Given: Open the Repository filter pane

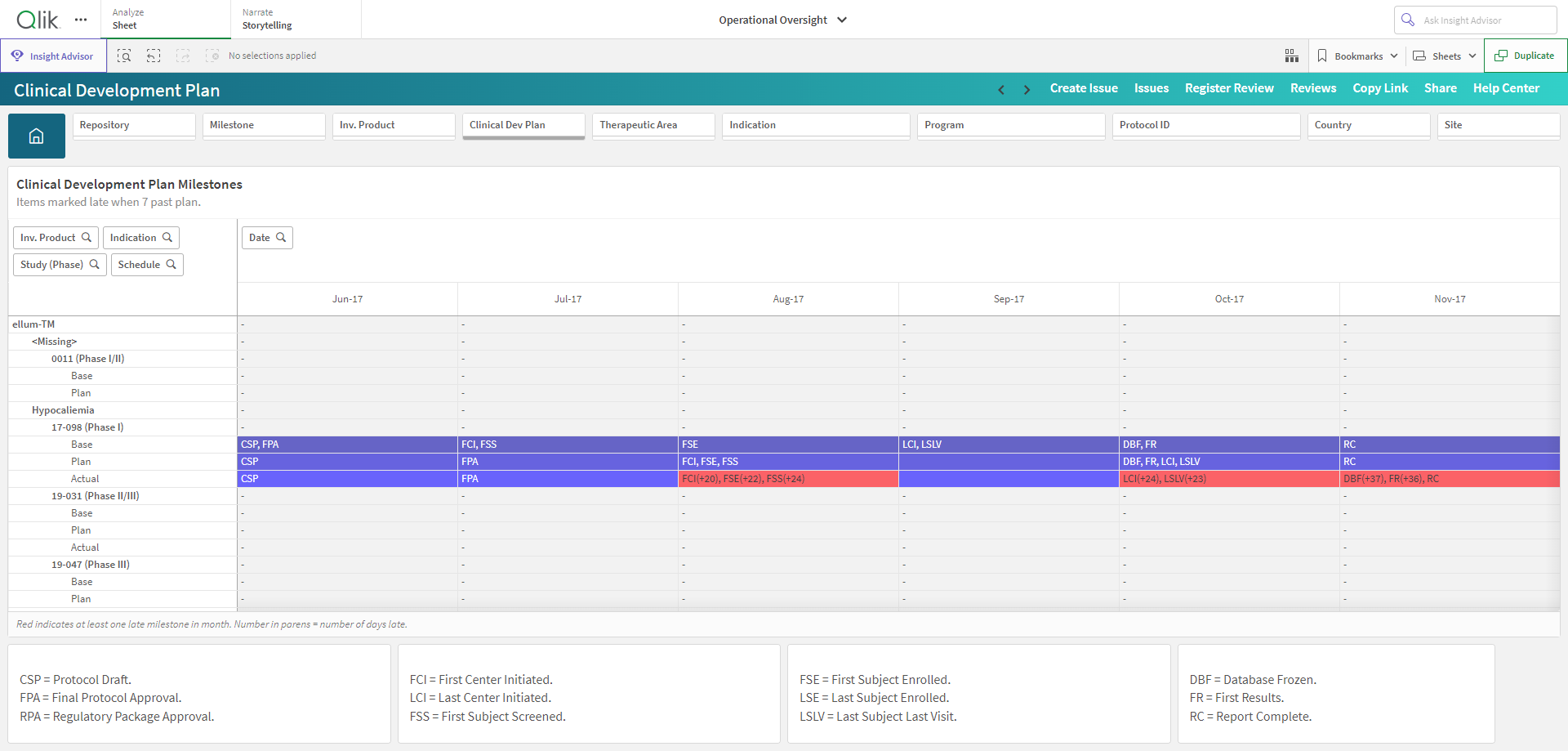Looking at the screenshot, I should click(134, 126).
